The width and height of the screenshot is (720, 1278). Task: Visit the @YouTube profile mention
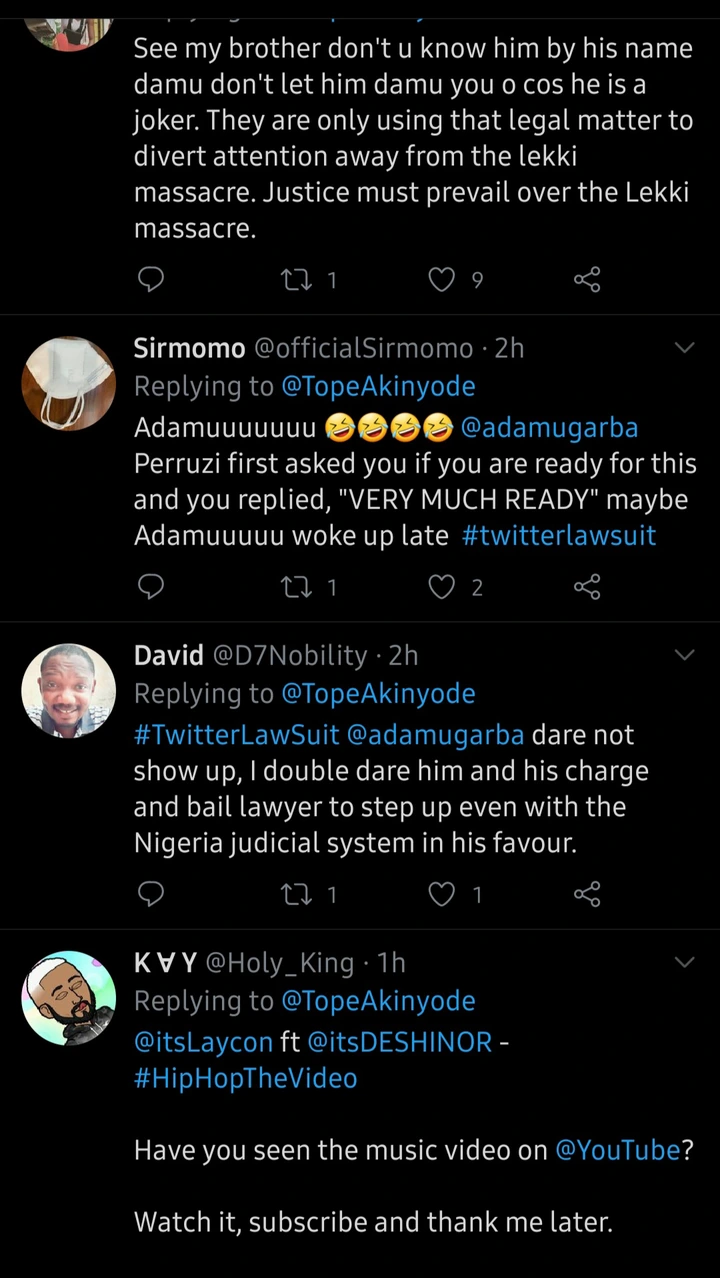tap(618, 1150)
